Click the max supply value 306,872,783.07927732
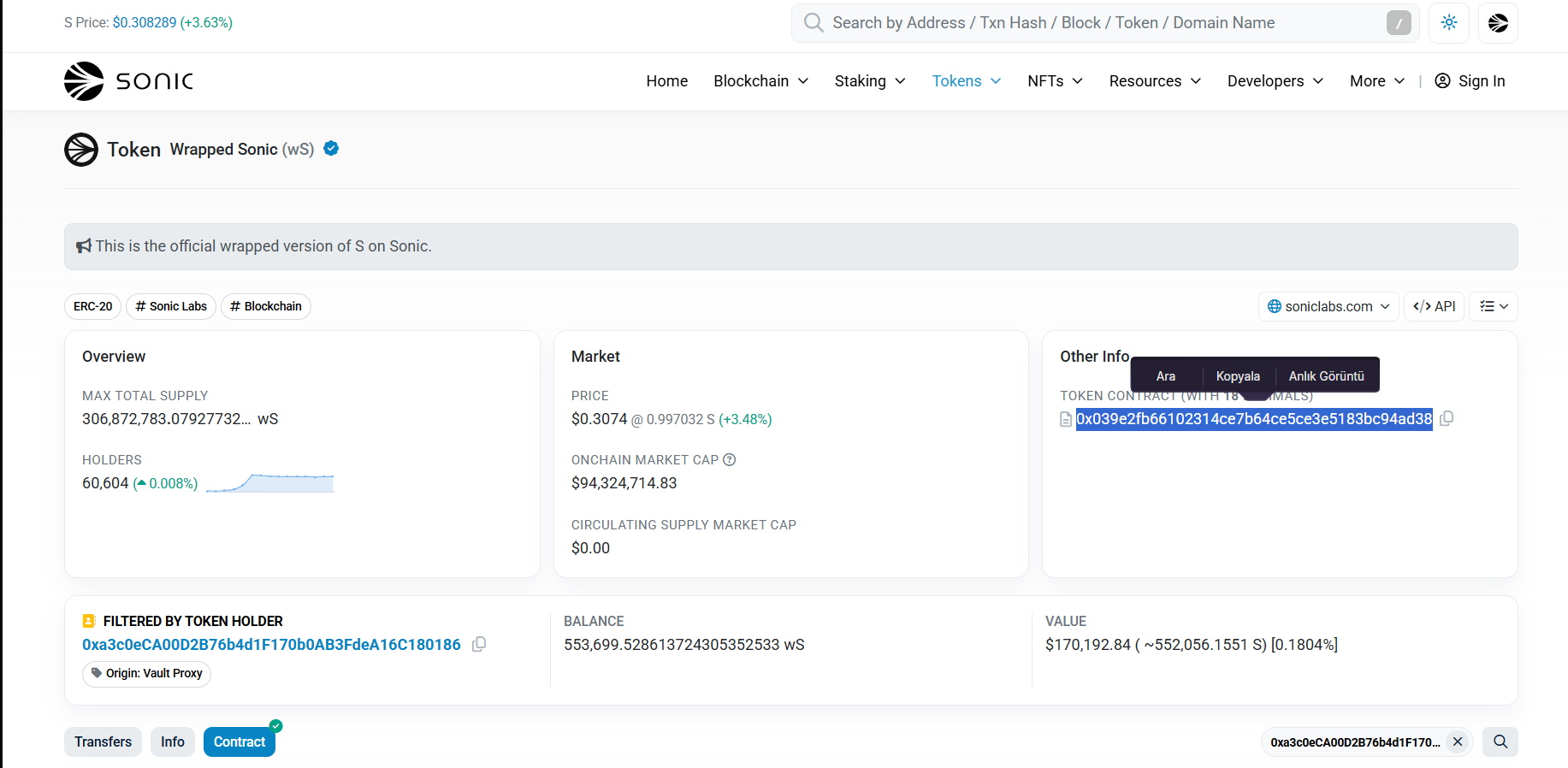The width and height of the screenshot is (1568, 768). [167, 419]
